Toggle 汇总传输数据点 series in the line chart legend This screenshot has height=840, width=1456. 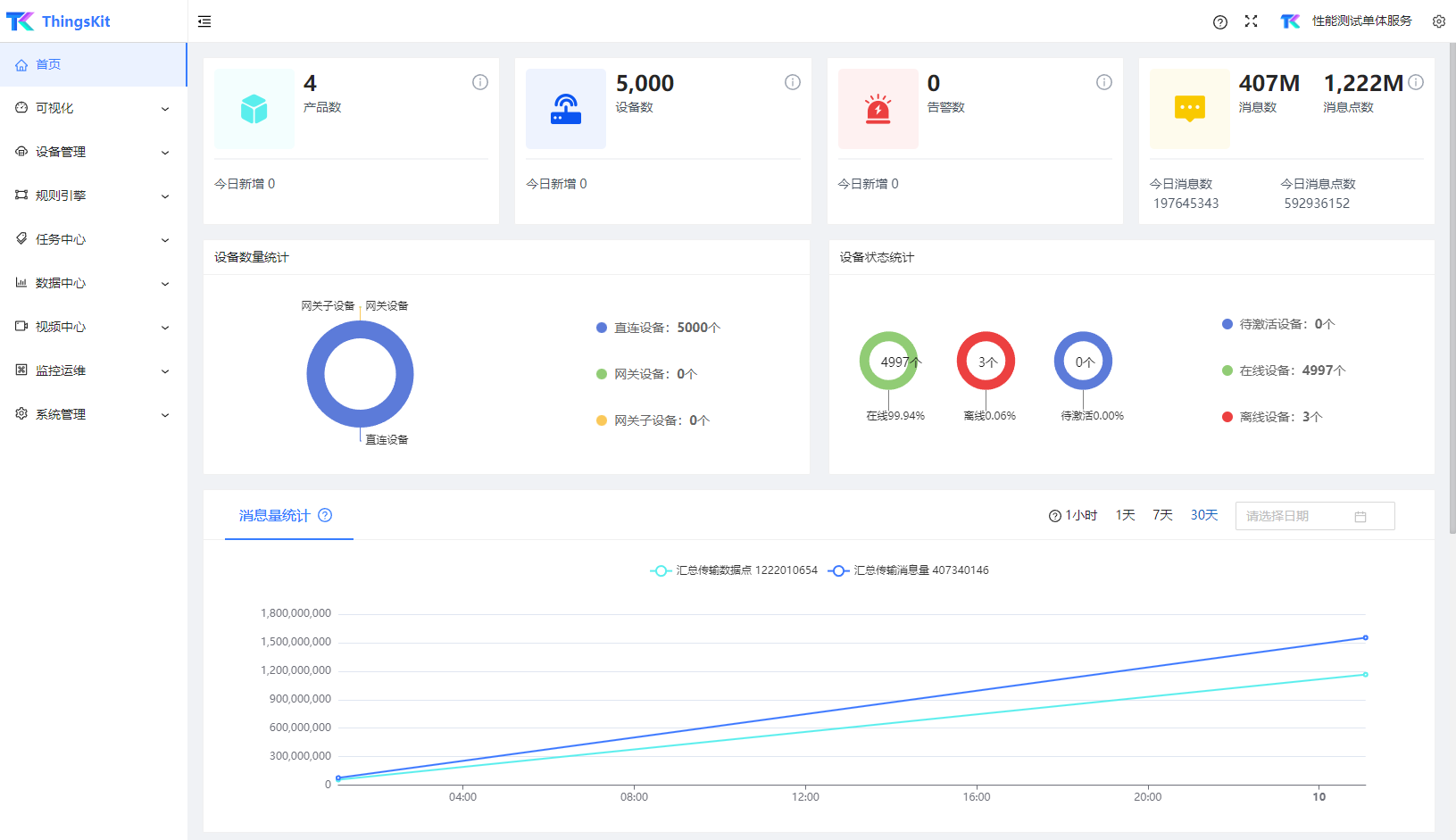(733, 570)
